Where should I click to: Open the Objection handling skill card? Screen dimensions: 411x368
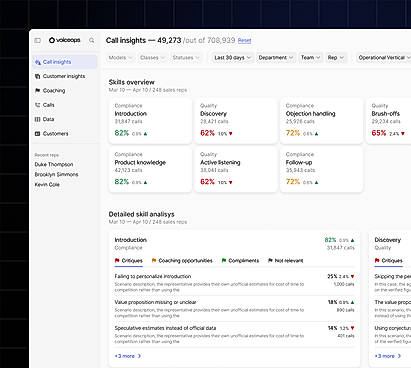point(322,121)
